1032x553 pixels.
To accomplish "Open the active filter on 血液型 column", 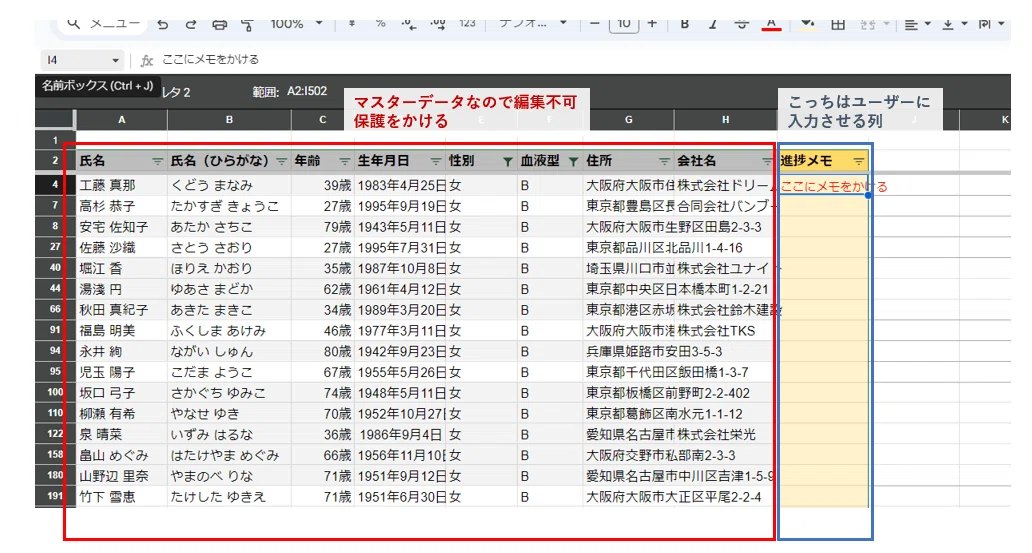I will (573, 161).
